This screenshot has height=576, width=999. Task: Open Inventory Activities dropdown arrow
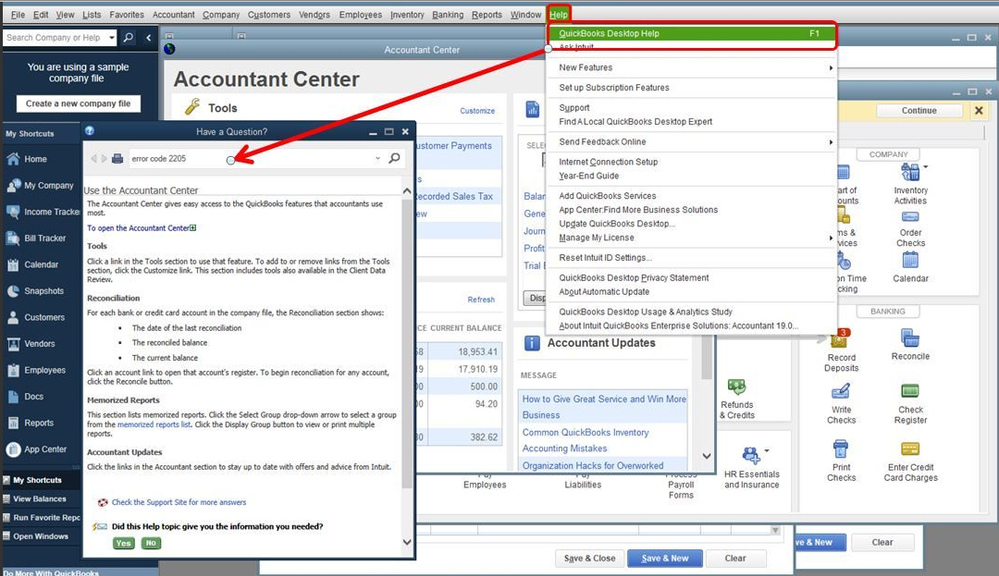pos(926,167)
